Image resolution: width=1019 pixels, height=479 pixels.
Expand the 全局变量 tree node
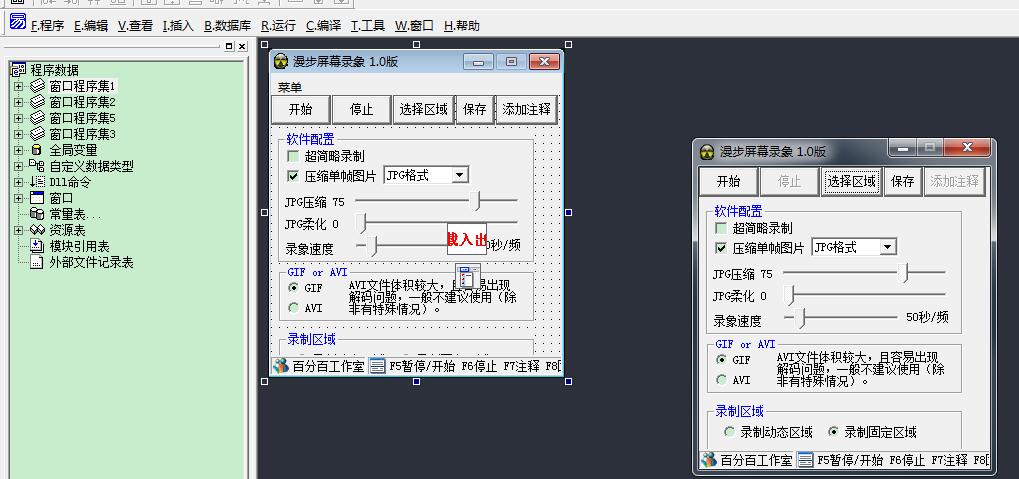(18, 150)
